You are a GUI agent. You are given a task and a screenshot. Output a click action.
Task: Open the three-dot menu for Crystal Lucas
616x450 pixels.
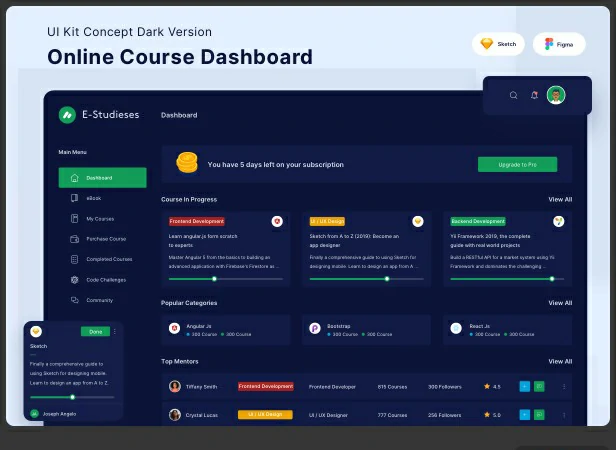(x=564, y=415)
